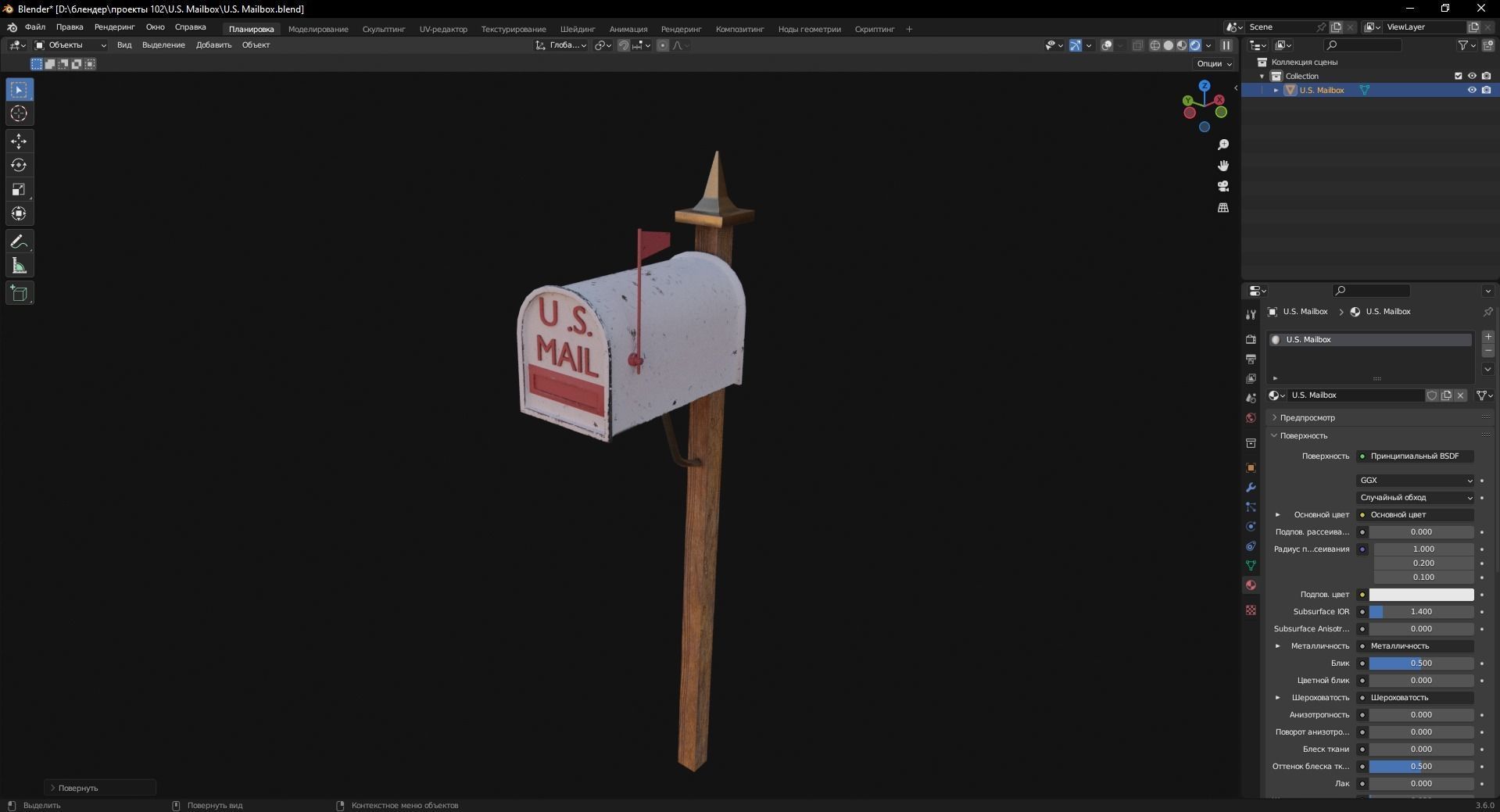
Task: Open the Output properties tab
Action: tap(1251, 359)
